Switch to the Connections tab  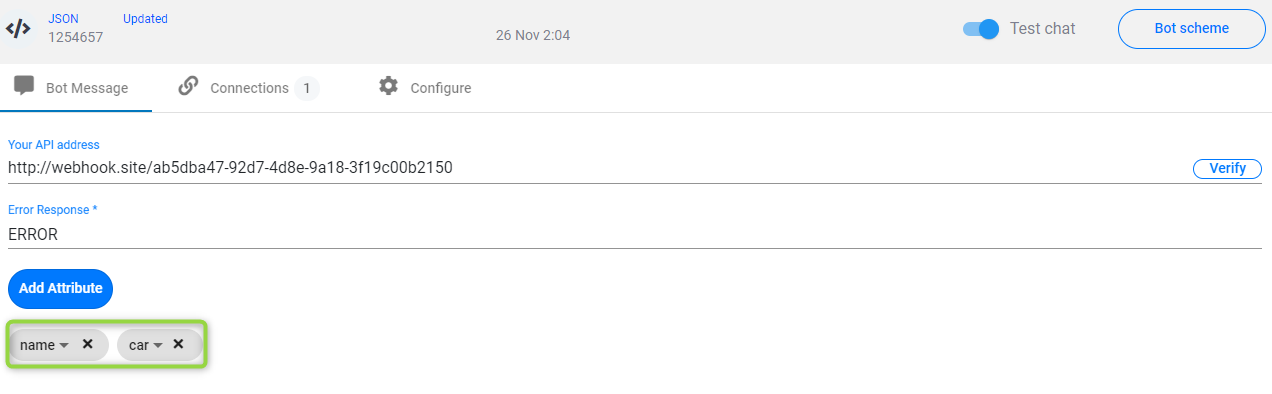pyautogui.click(x=249, y=88)
